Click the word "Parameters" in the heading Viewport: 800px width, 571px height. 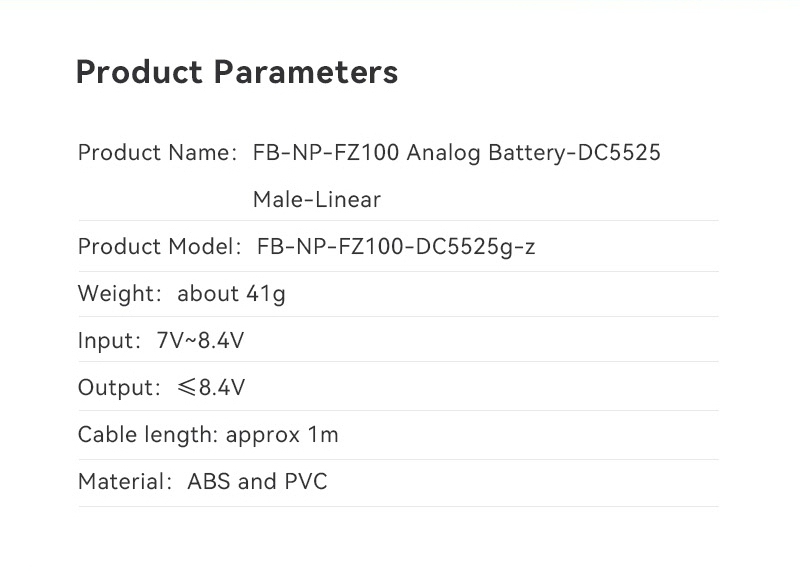(306, 73)
